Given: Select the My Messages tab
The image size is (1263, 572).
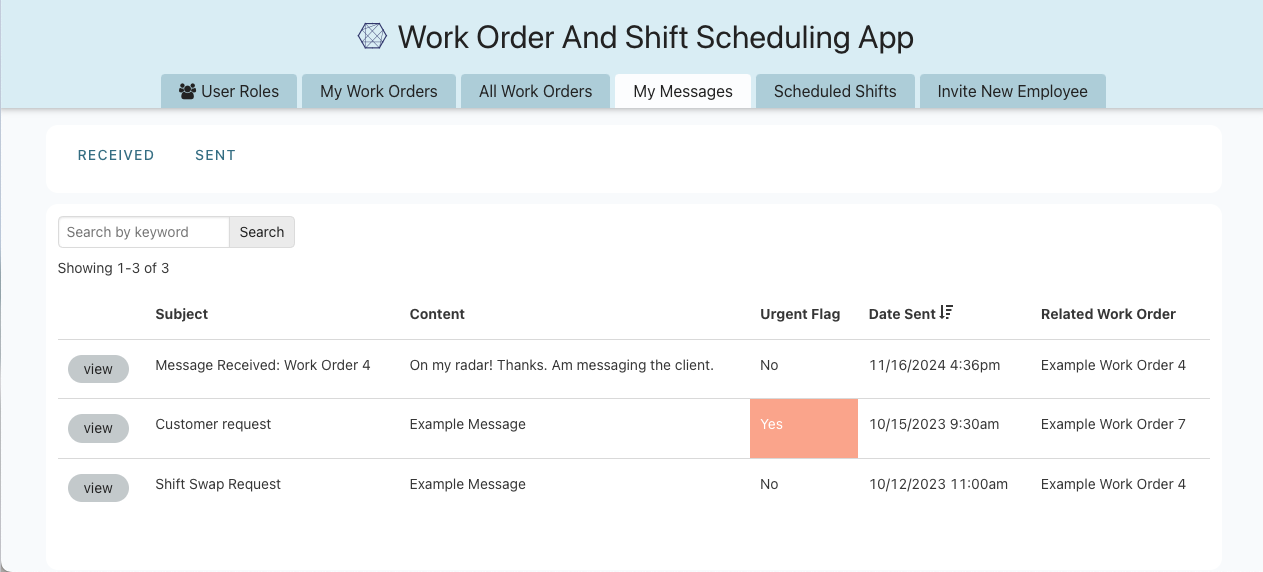Looking at the screenshot, I should click(683, 91).
